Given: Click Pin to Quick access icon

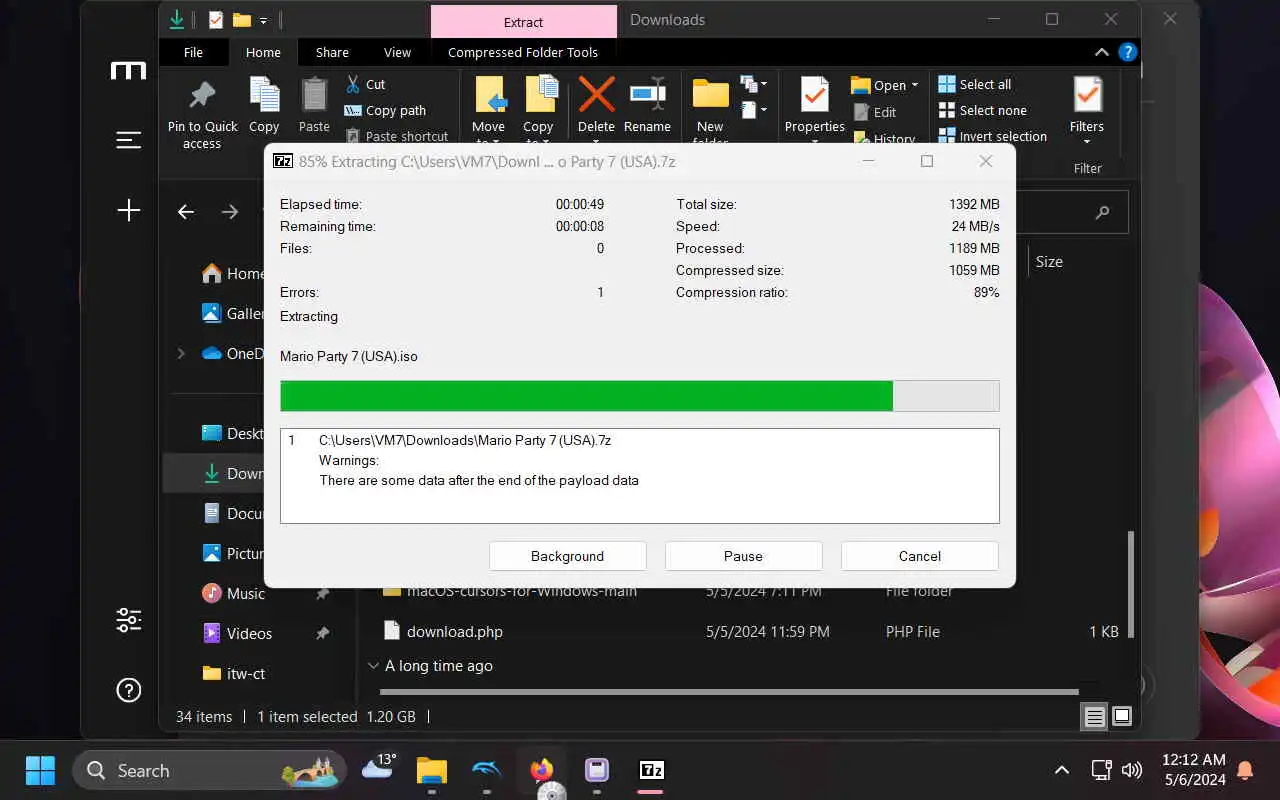Looking at the screenshot, I should pos(202,95).
